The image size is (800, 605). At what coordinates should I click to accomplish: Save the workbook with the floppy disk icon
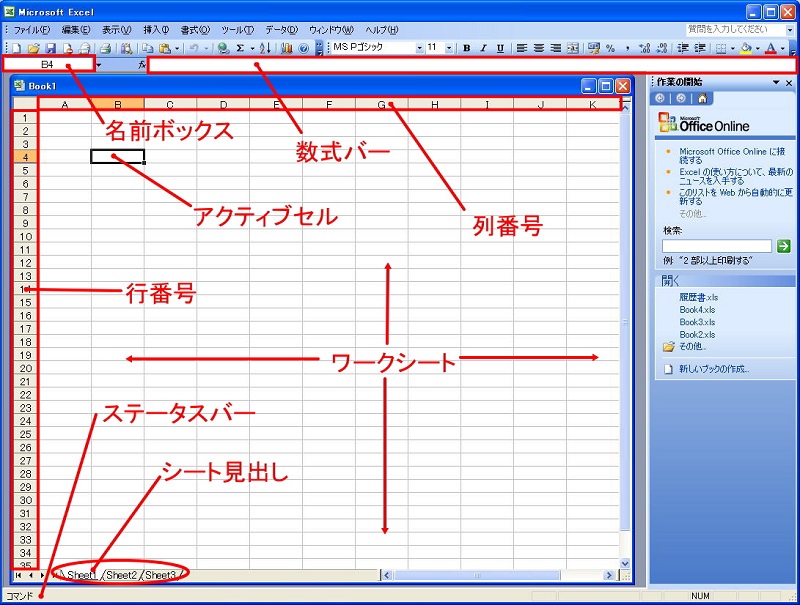click(x=51, y=48)
